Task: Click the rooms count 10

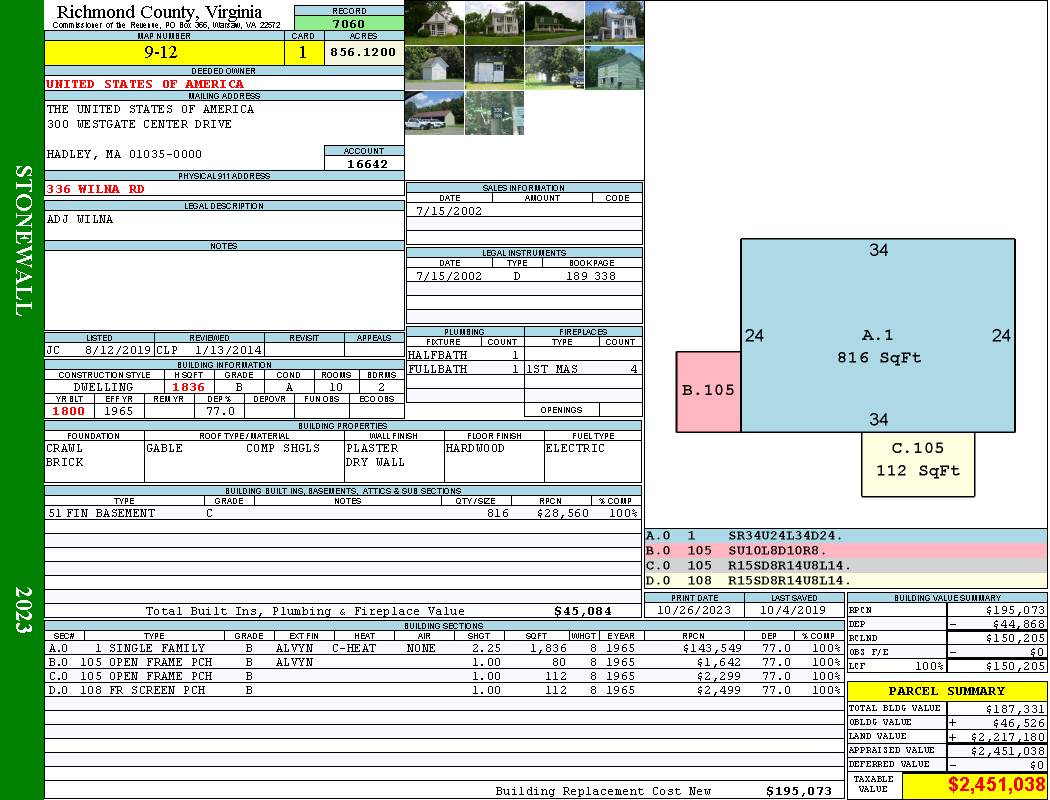Action: [x=336, y=387]
